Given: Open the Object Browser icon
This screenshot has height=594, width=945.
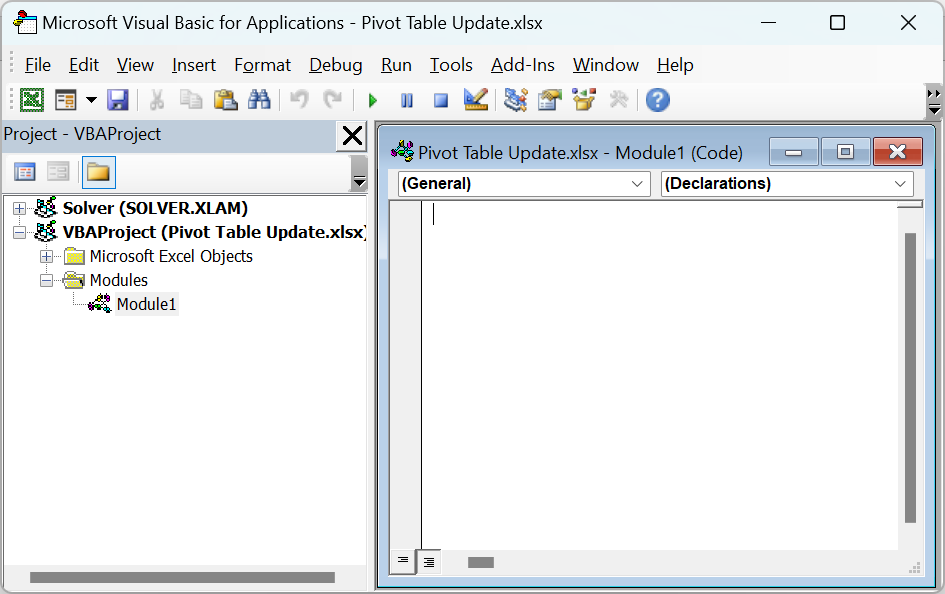Looking at the screenshot, I should (x=584, y=100).
